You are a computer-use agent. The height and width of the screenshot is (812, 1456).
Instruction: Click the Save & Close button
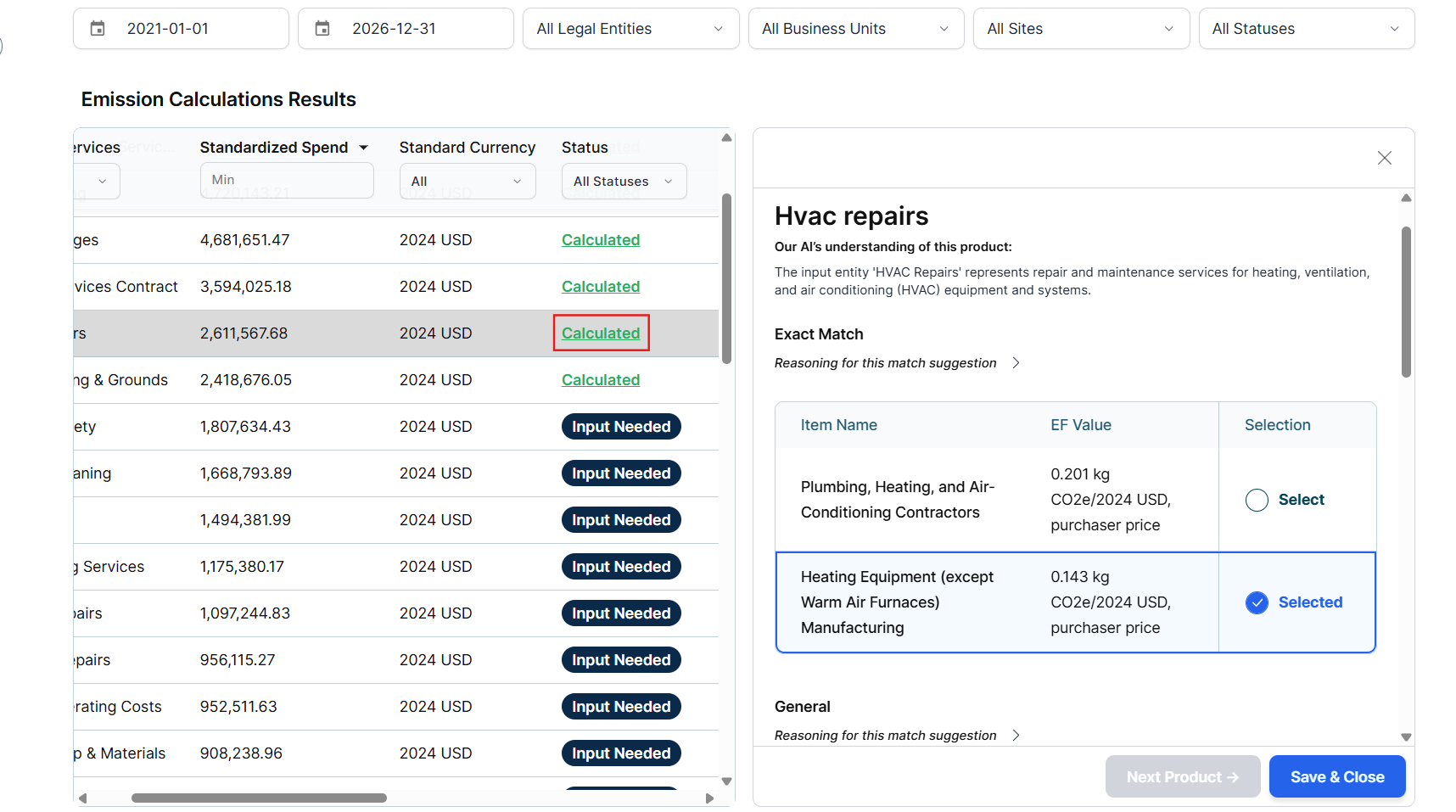(x=1336, y=776)
